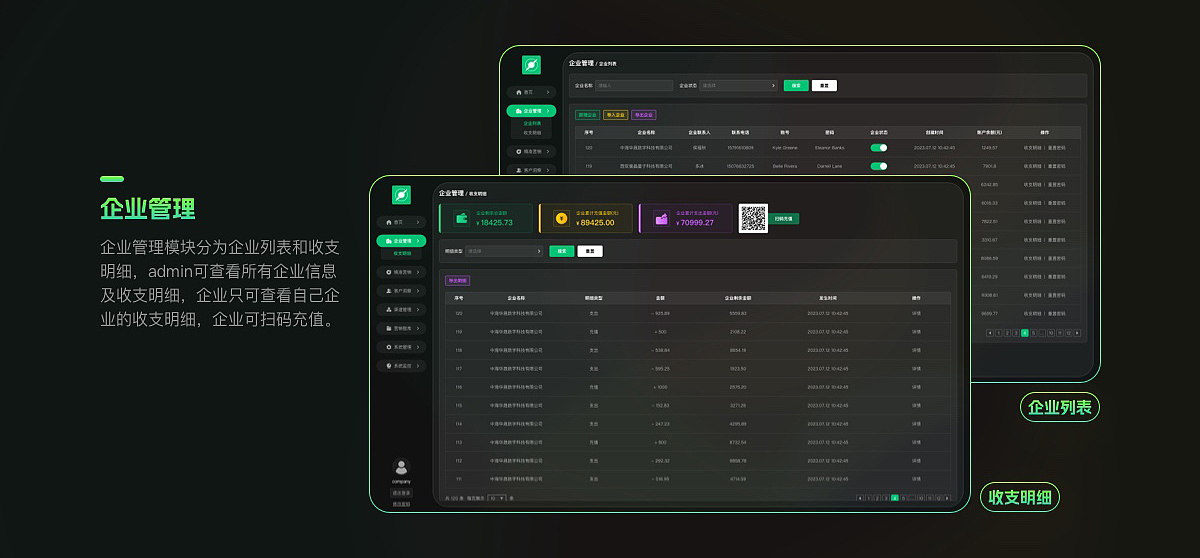Expand the 首页 chevron in the 企业列表 window sidebar

pos(548,92)
